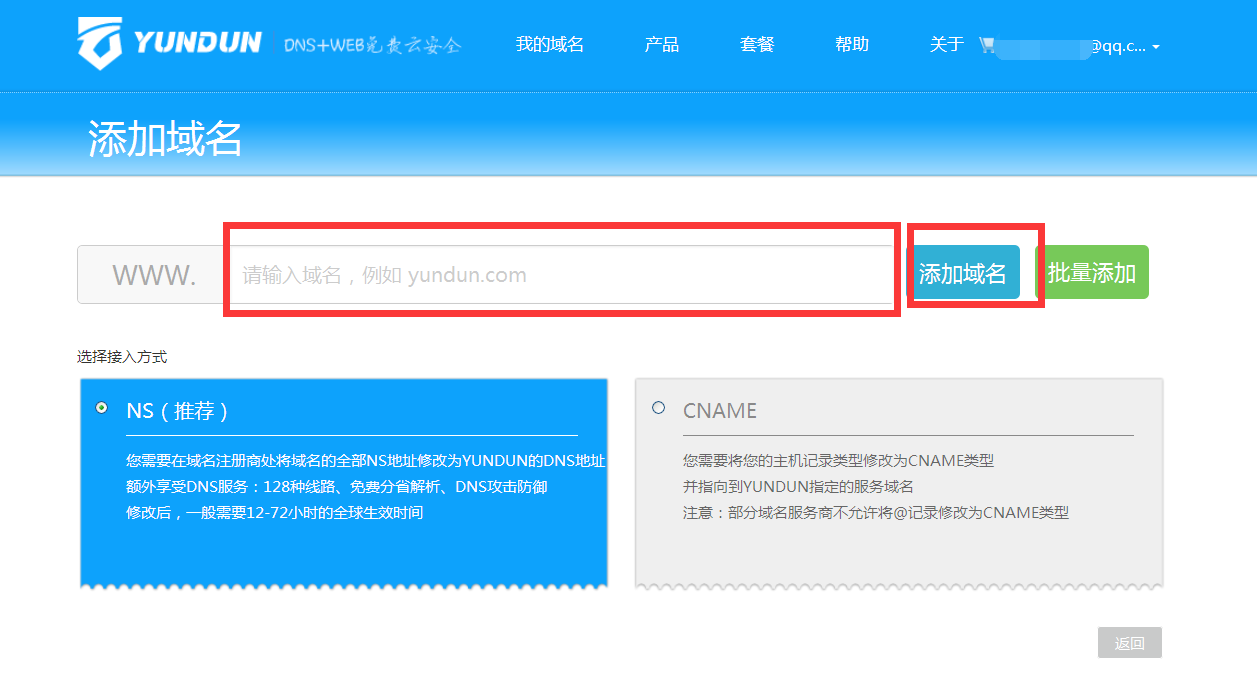Open the 帮助 menu item
Image resolution: width=1257 pixels, height=673 pixels.
tap(851, 44)
